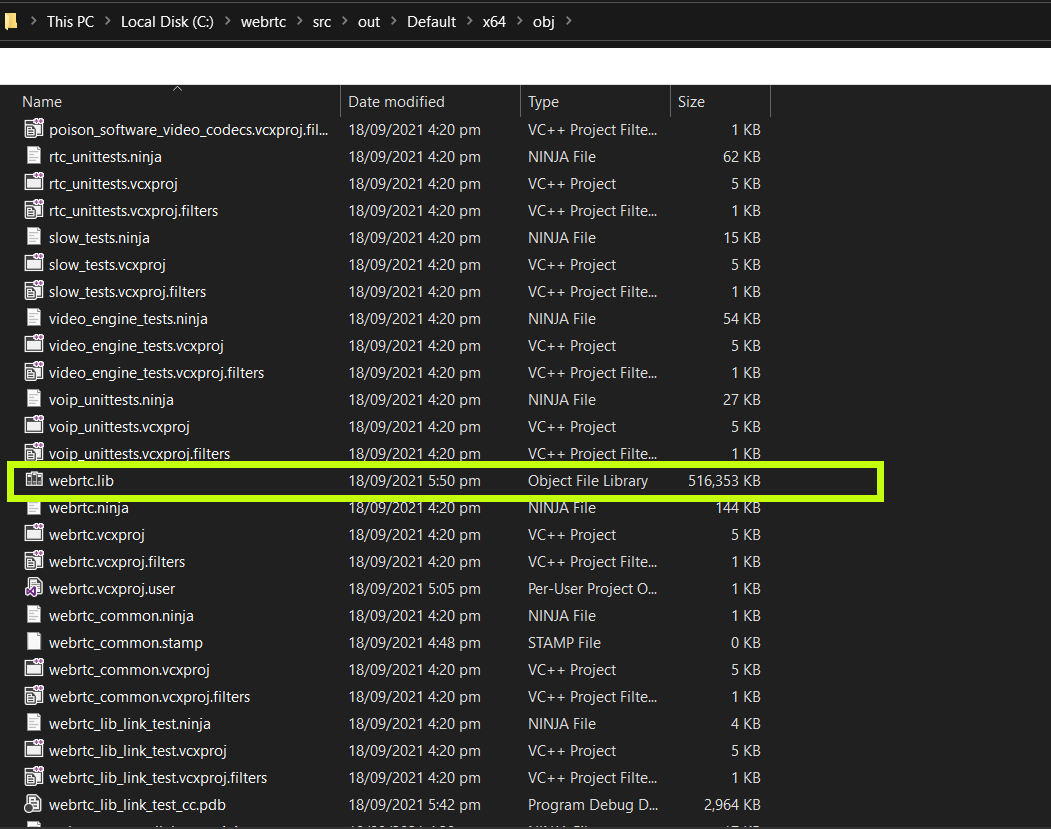This screenshot has width=1051, height=829.
Task: Click the webrtc_lib_link_test.vcxproj file icon
Action: coord(34,750)
